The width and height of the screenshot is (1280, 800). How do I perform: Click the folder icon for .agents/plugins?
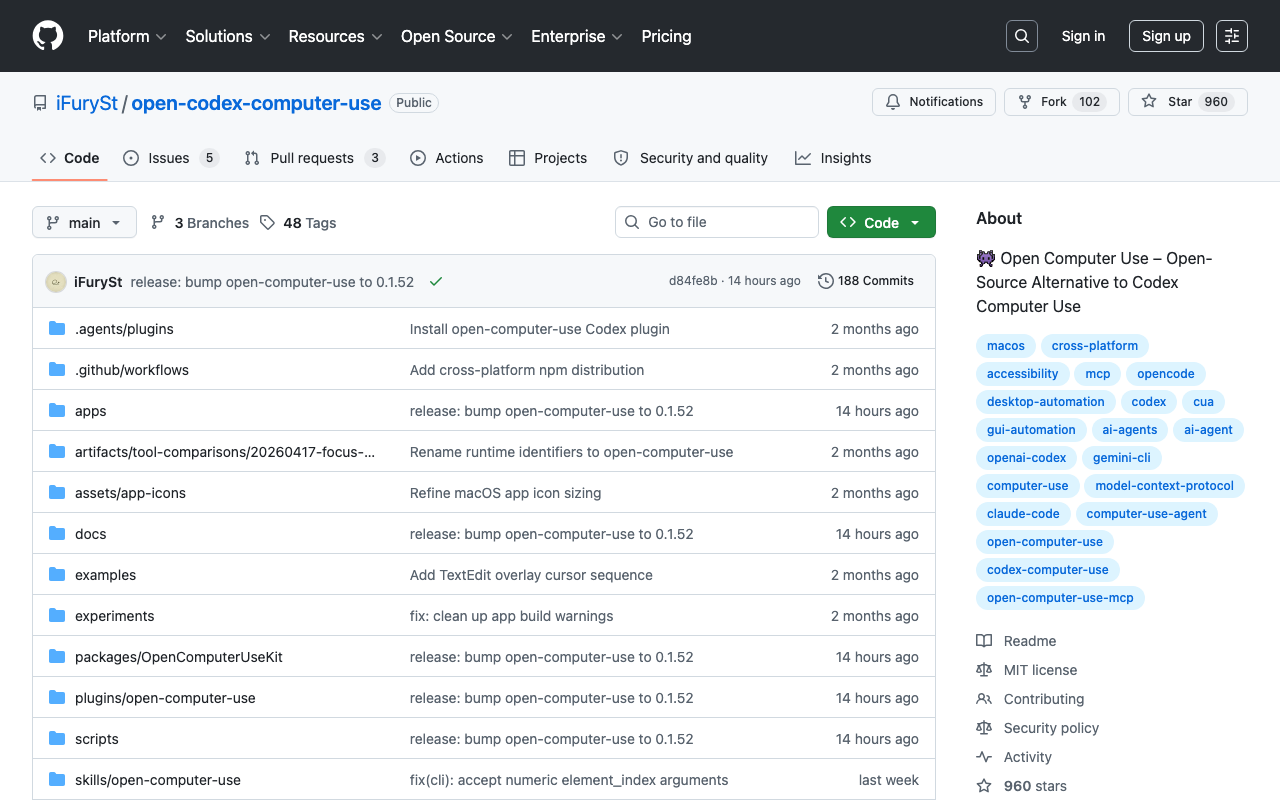[57, 329]
